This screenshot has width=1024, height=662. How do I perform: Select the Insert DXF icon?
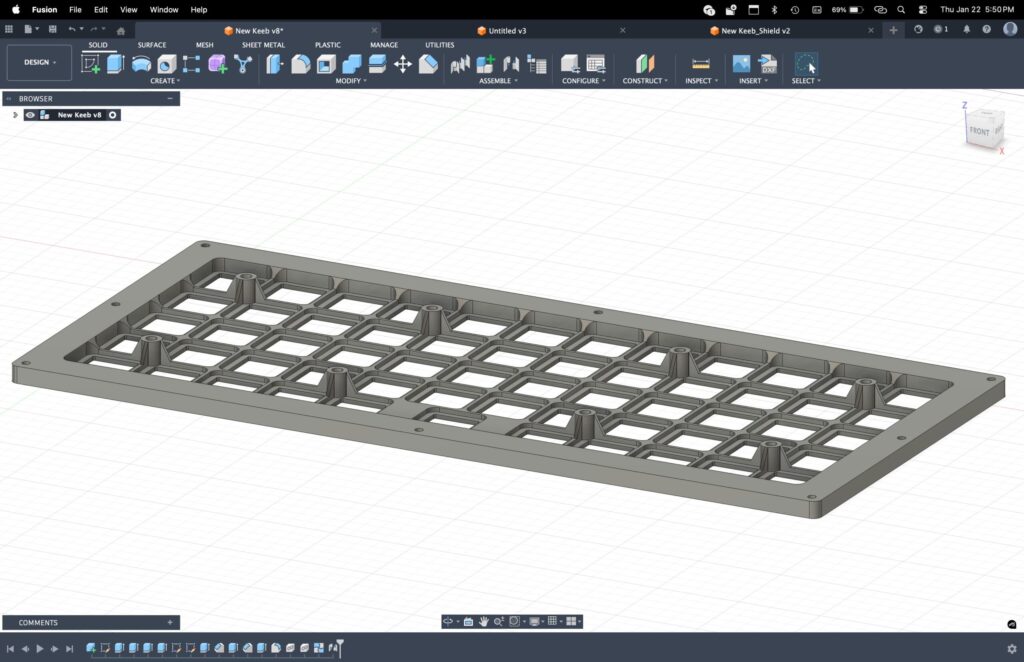point(768,64)
